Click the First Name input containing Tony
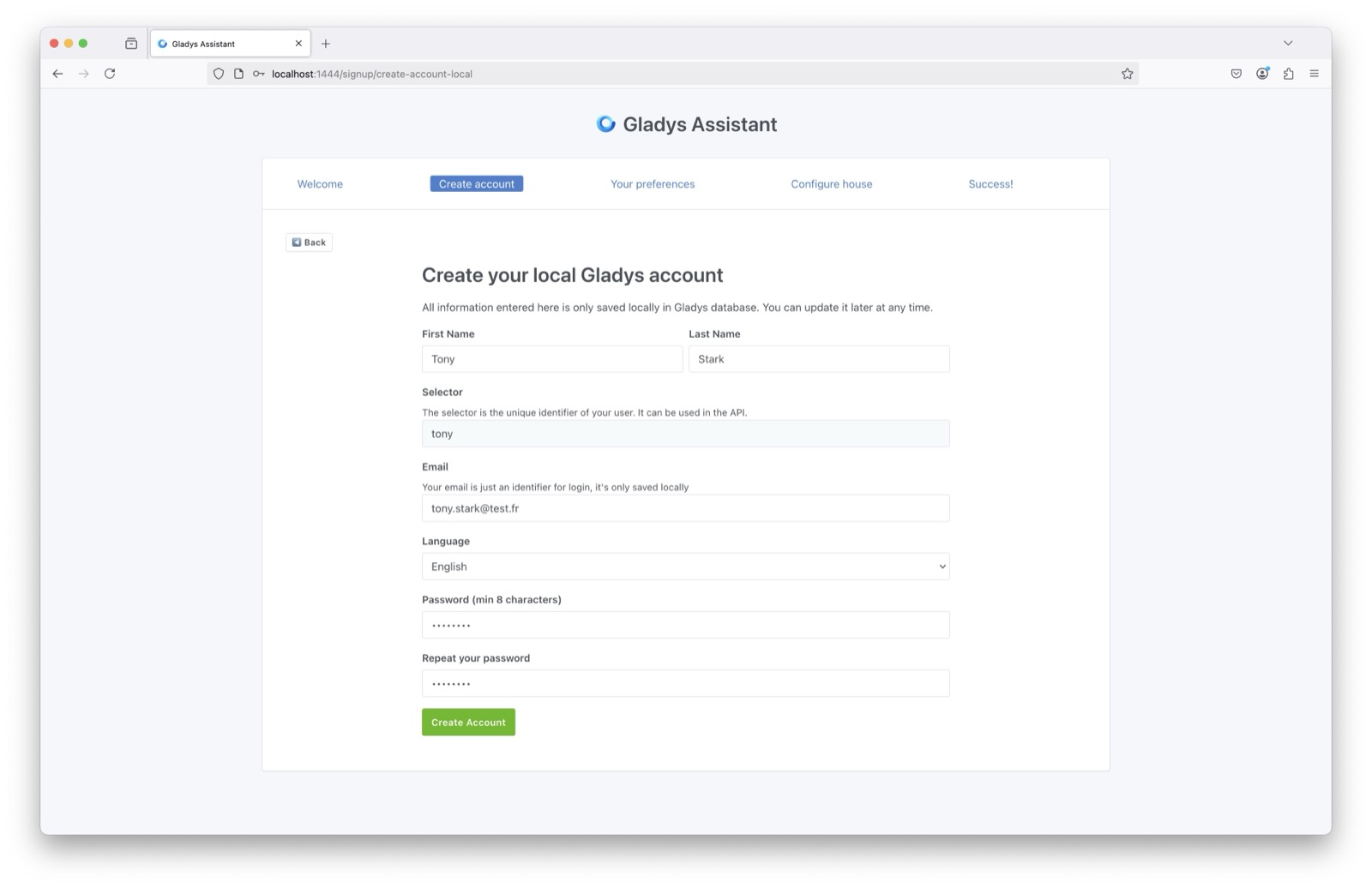 point(551,358)
